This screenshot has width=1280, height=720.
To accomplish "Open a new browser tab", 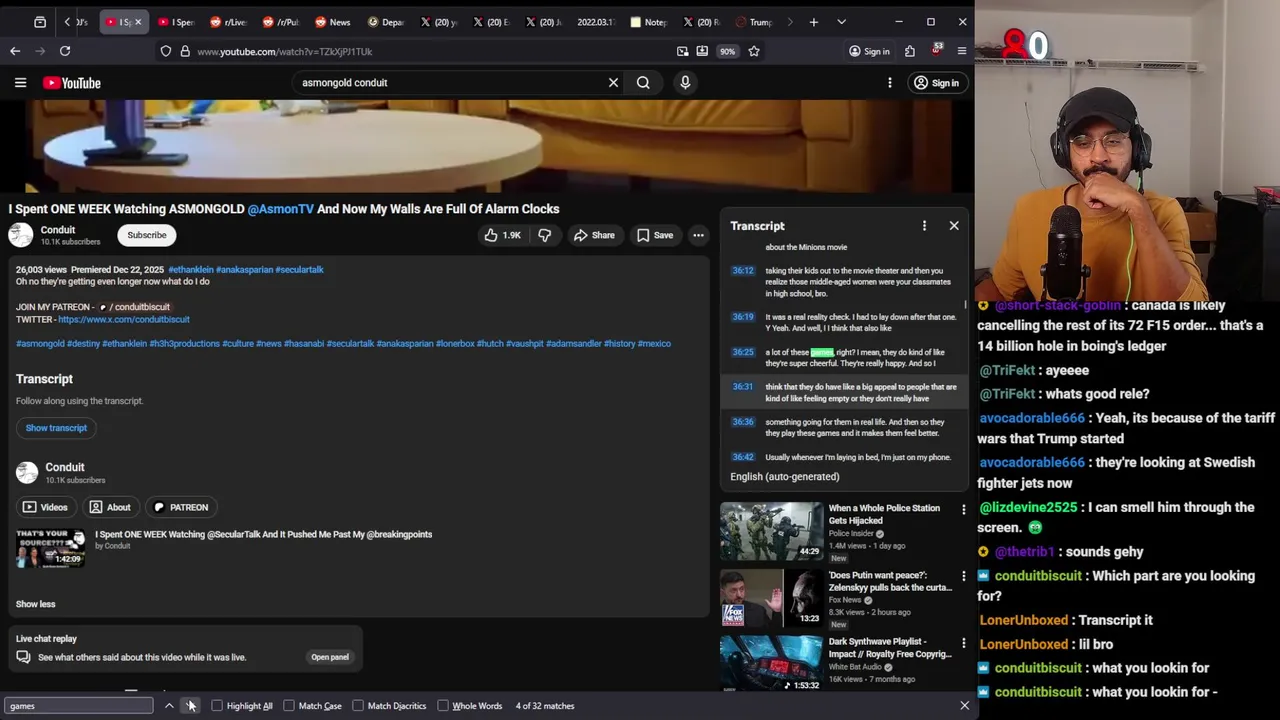I will 814,22.
